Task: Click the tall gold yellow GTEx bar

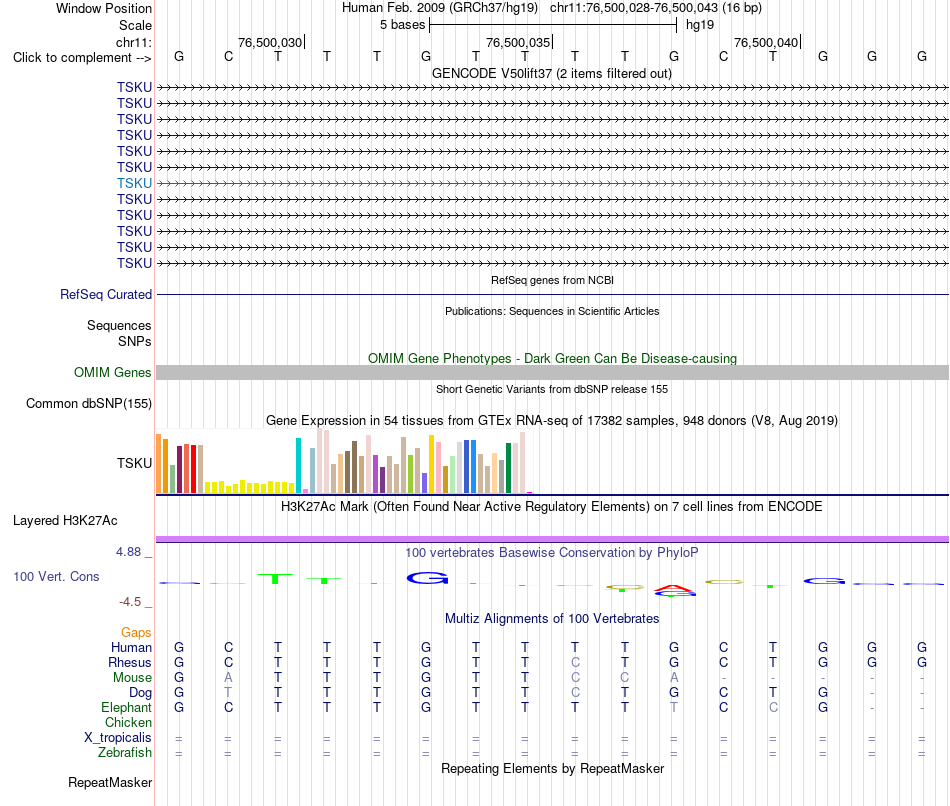Action: 431,464
